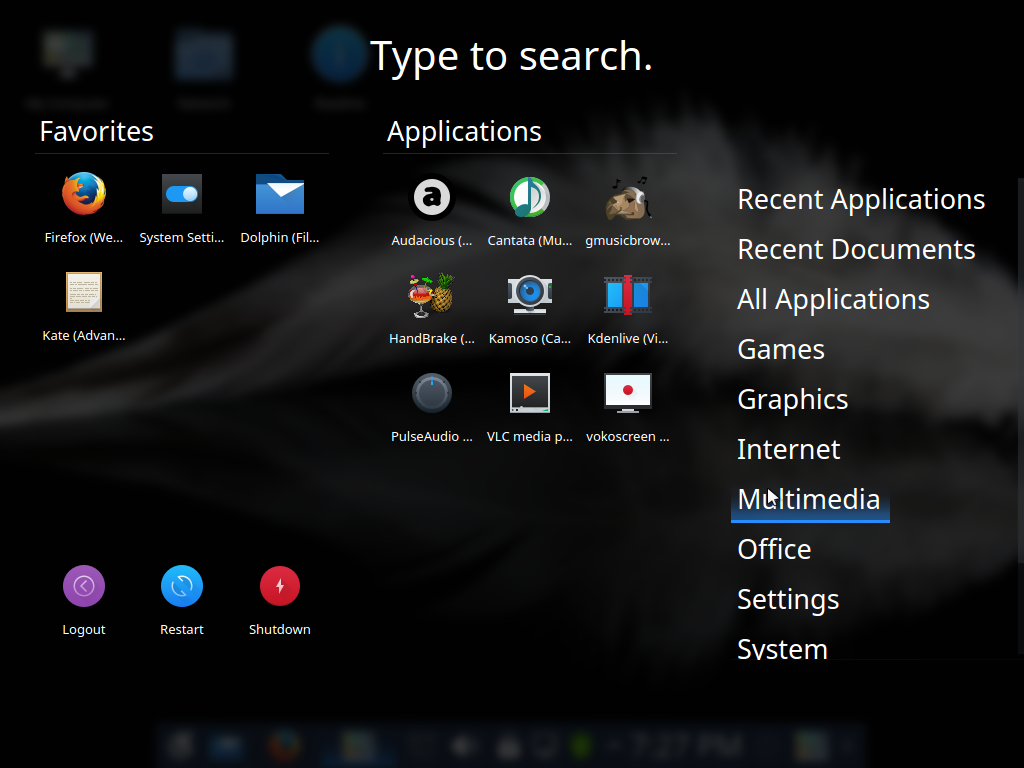Switch to Internet category
Image resolution: width=1024 pixels, height=768 pixels.
(788, 449)
